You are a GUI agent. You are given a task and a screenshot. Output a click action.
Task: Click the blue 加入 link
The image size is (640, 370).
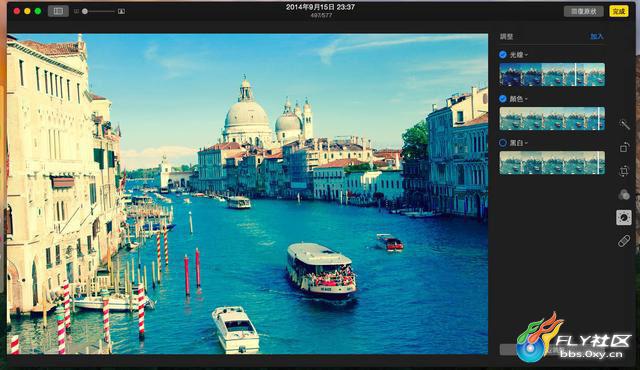pyautogui.click(x=597, y=37)
